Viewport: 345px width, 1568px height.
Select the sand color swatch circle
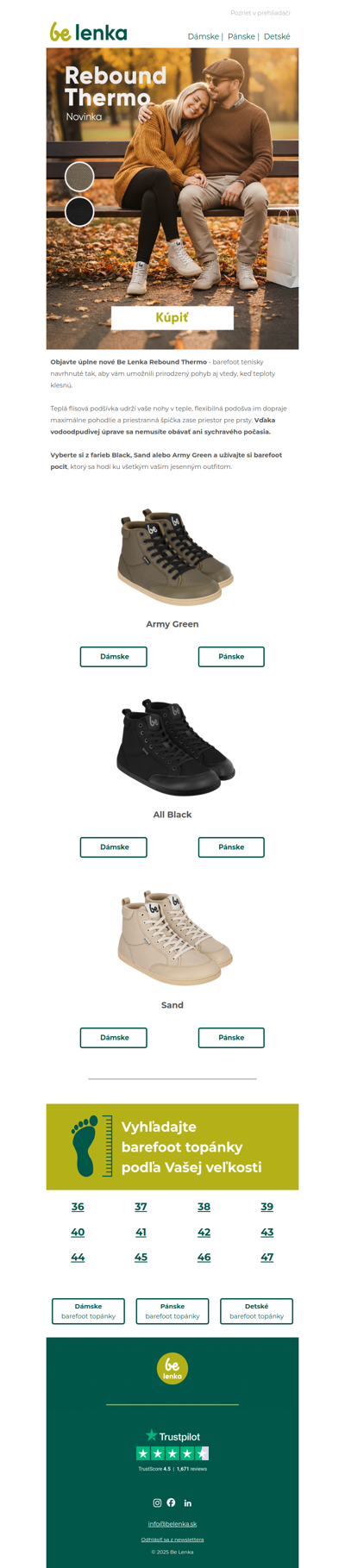coord(79,176)
